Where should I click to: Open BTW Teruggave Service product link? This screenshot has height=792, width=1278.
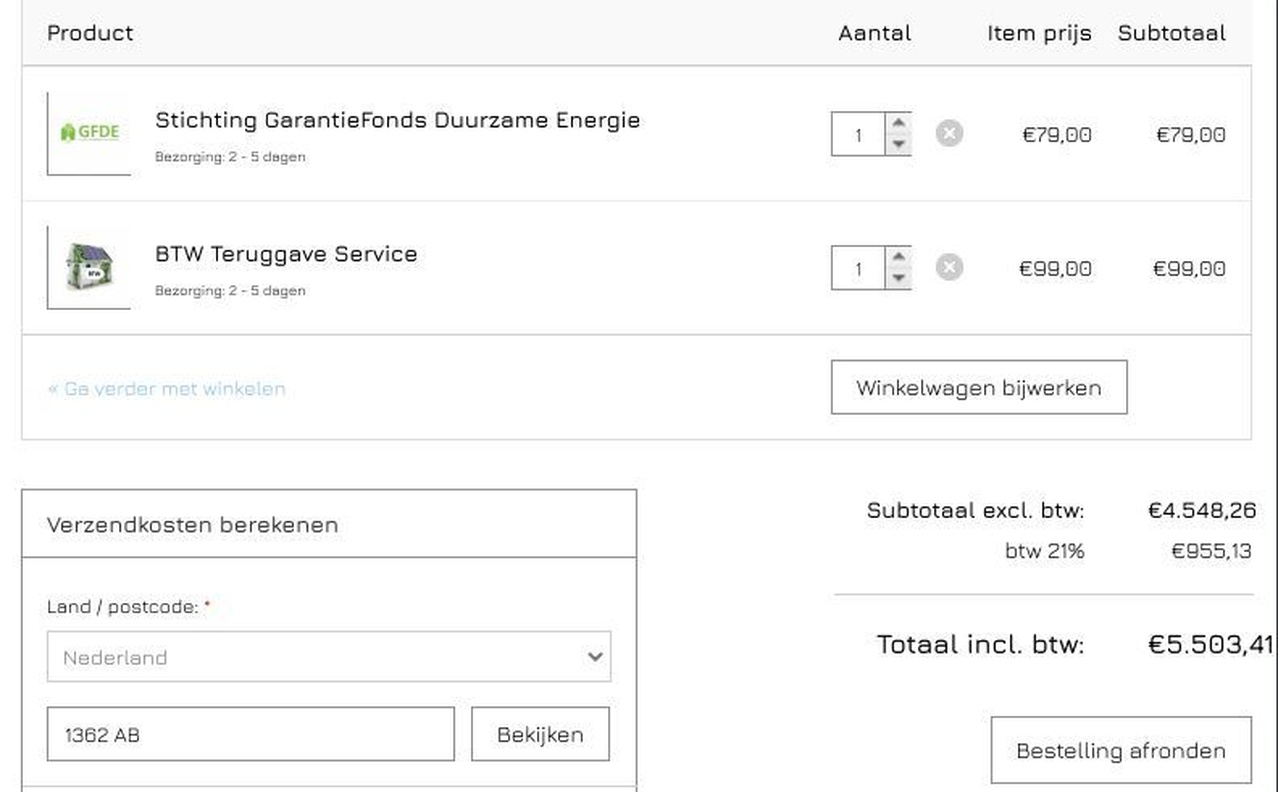(286, 254)
